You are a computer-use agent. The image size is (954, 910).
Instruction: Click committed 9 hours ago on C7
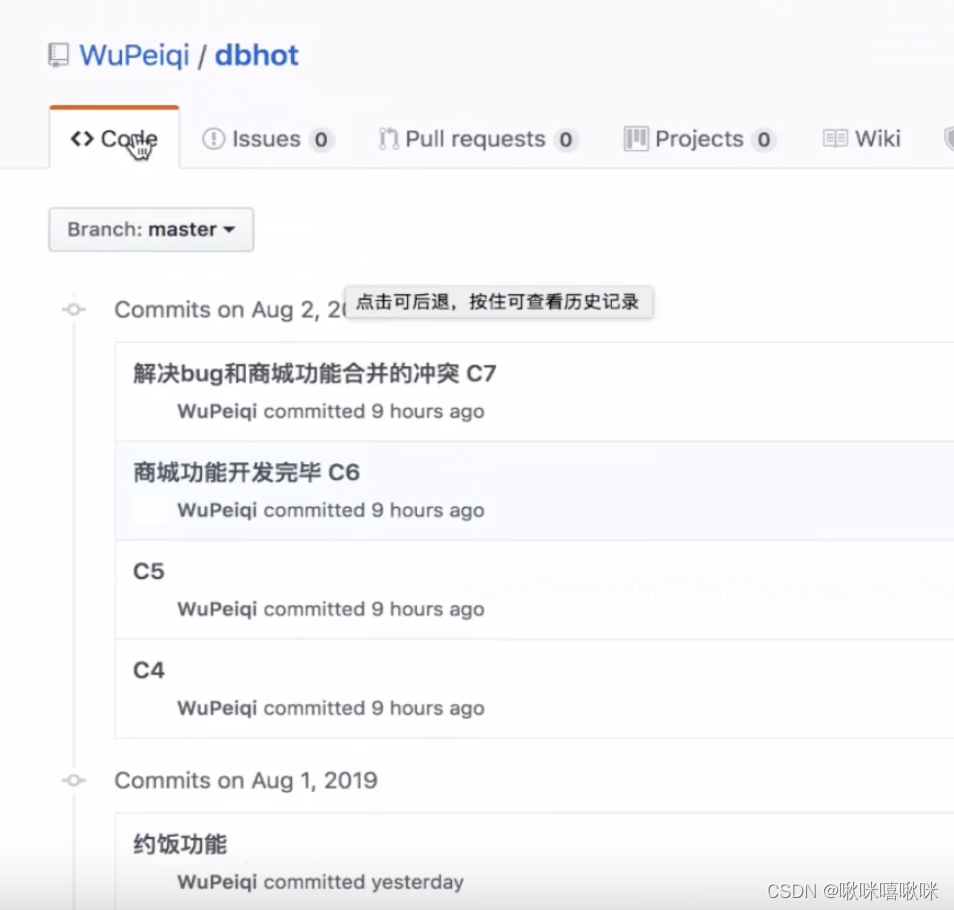pyautogui.click(x=374, y=412)
